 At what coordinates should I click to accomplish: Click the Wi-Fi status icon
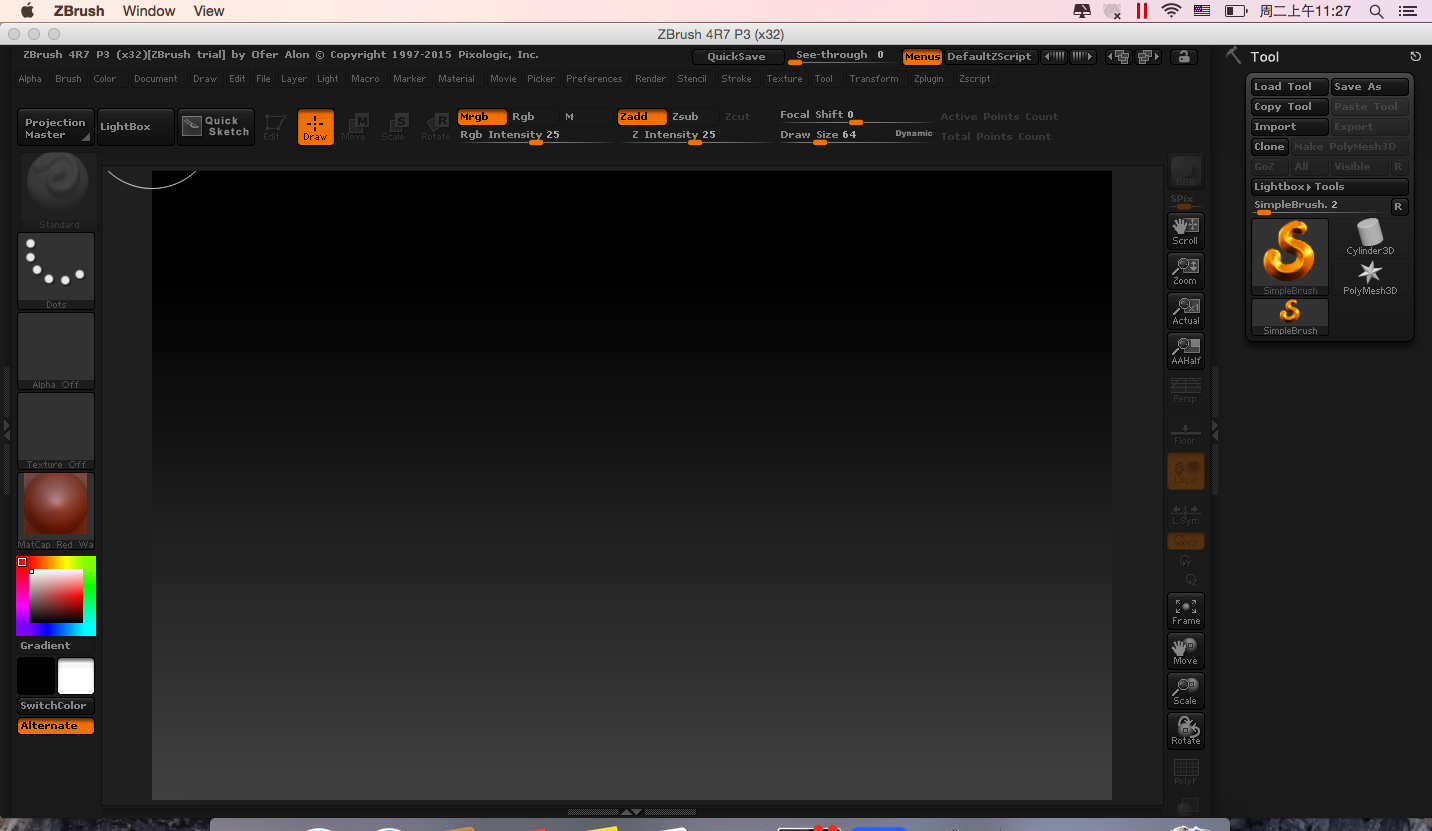coord(1170,11)
